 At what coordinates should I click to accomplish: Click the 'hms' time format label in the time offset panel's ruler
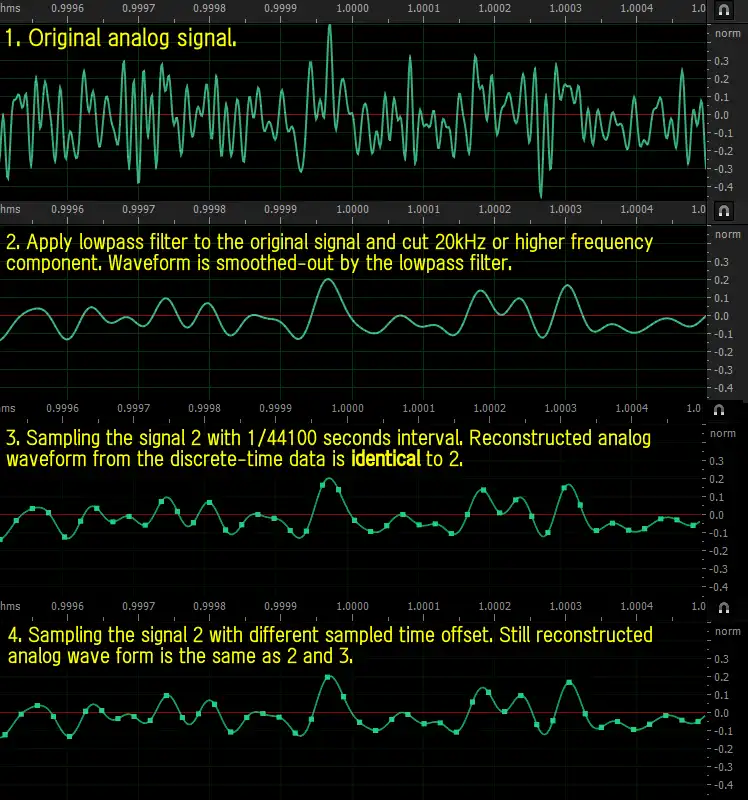tap(10, 606)
